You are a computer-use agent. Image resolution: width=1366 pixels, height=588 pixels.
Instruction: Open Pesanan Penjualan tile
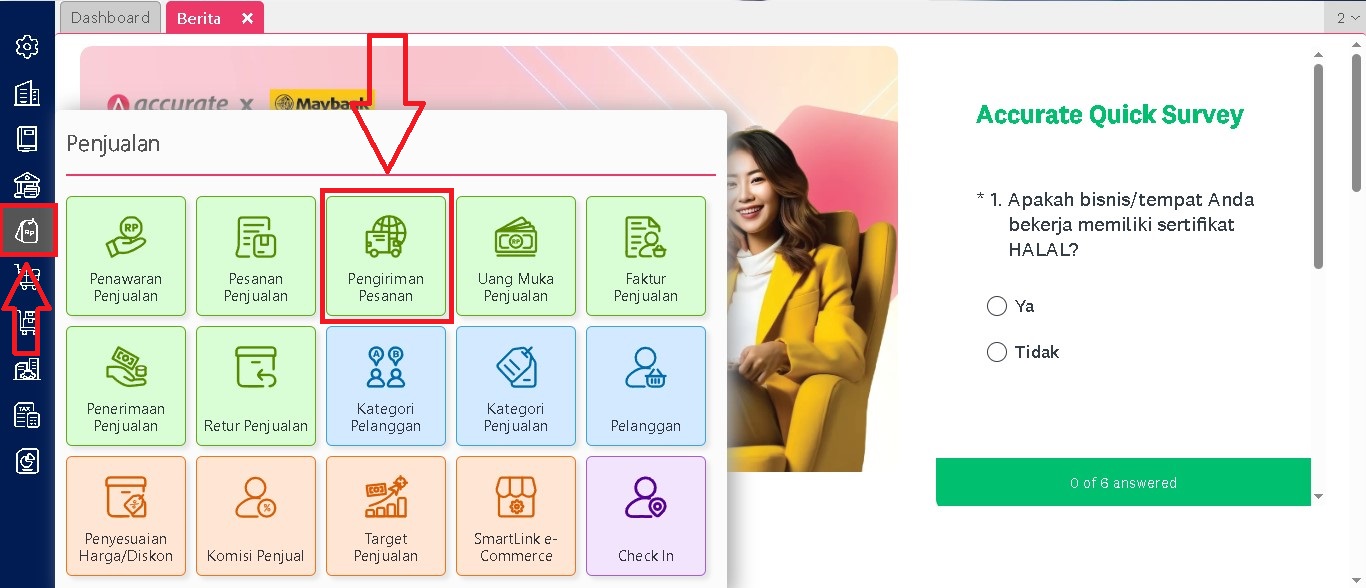tap(256, 256)
